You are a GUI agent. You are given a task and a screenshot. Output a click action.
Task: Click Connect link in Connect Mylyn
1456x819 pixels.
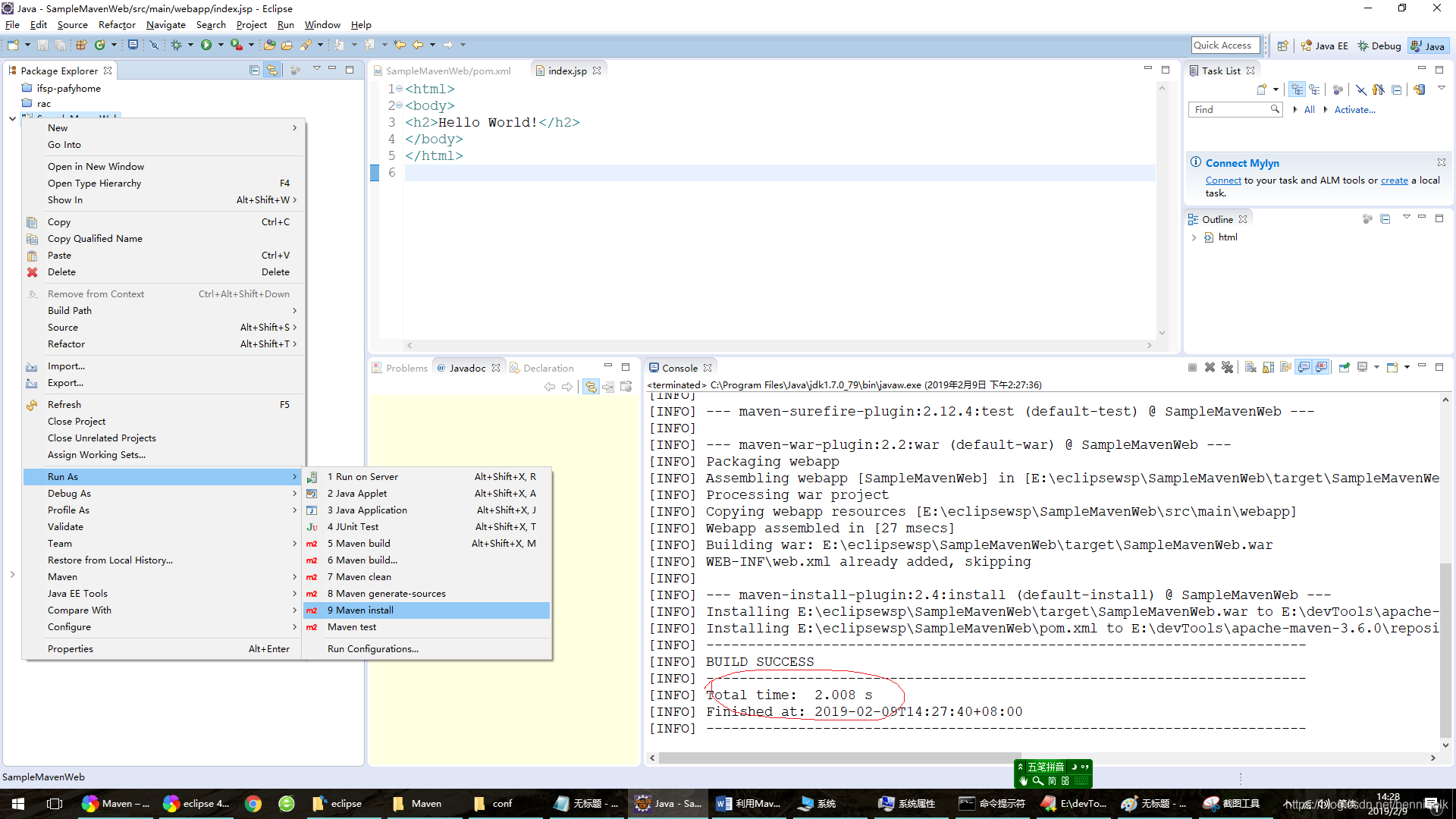click(1223, 180)
